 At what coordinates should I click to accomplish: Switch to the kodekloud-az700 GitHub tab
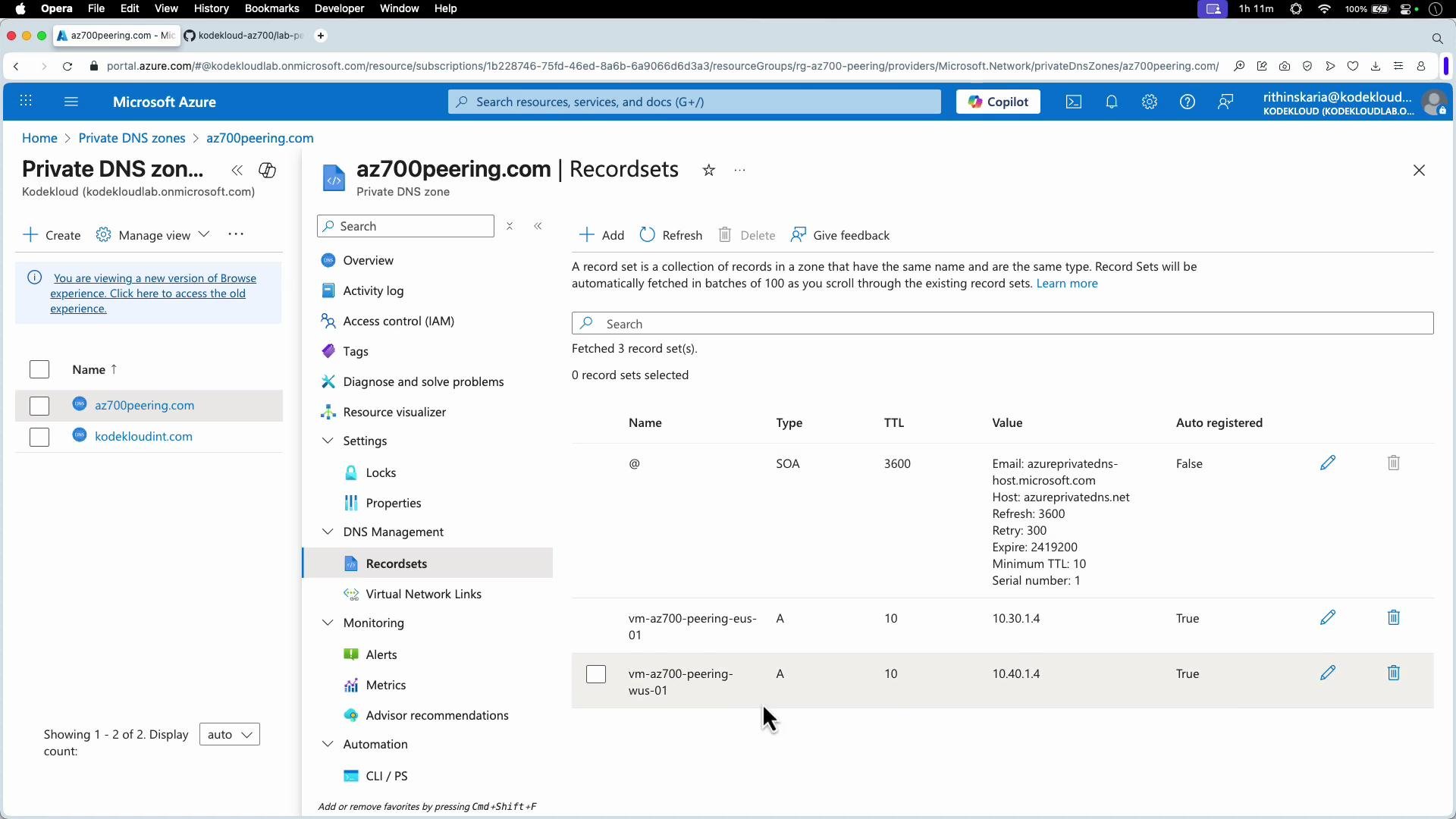244,36
